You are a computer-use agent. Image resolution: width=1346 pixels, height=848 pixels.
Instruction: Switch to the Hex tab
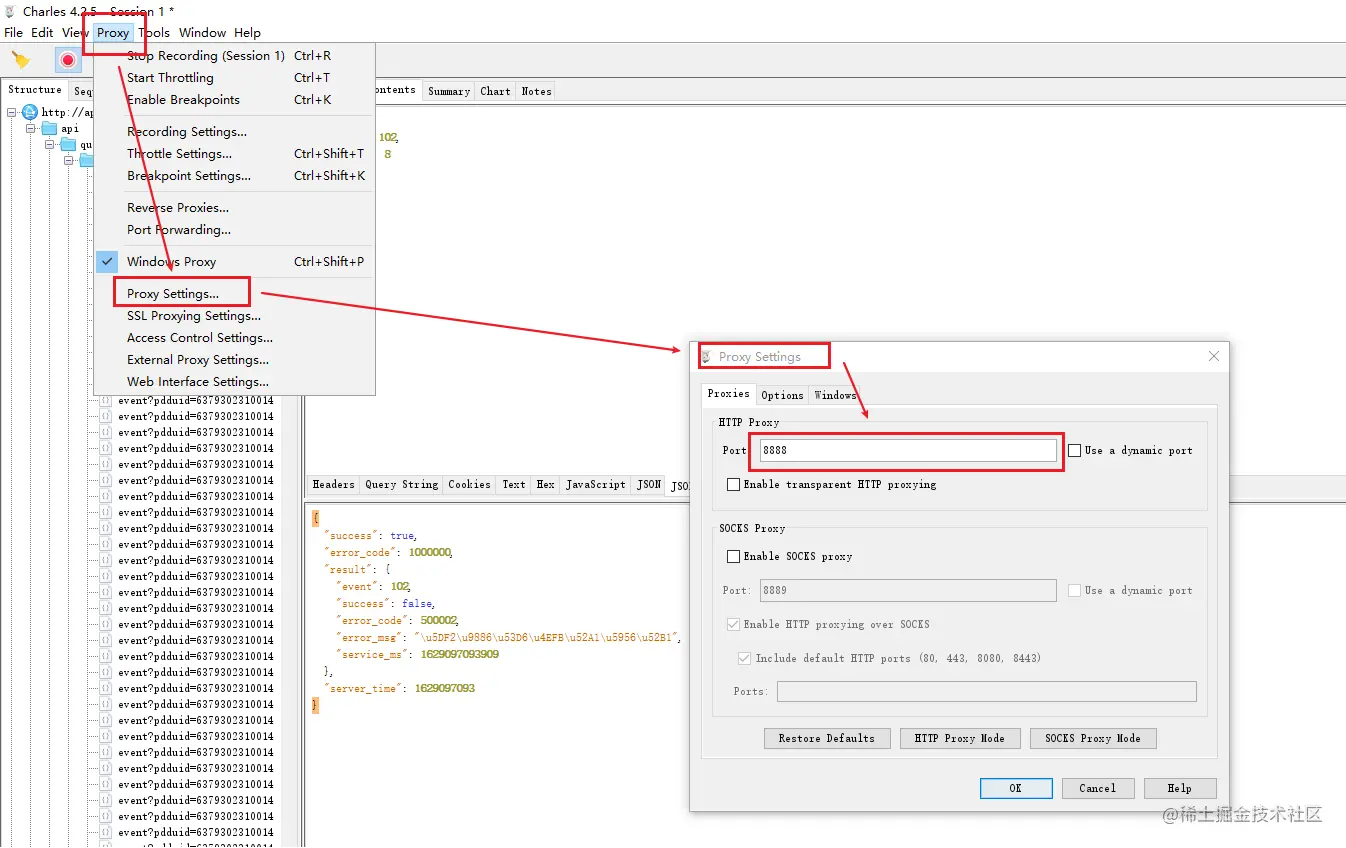(545, 484)
